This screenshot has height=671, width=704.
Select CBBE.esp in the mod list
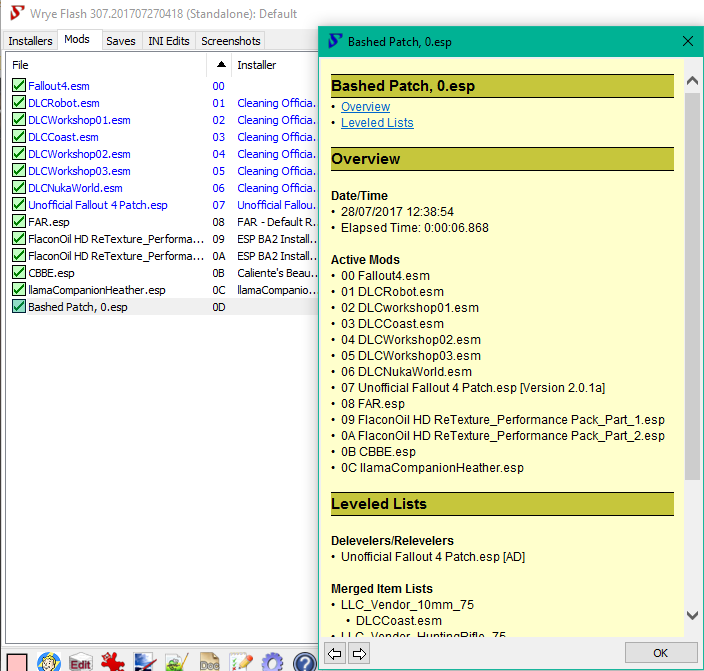51,273
